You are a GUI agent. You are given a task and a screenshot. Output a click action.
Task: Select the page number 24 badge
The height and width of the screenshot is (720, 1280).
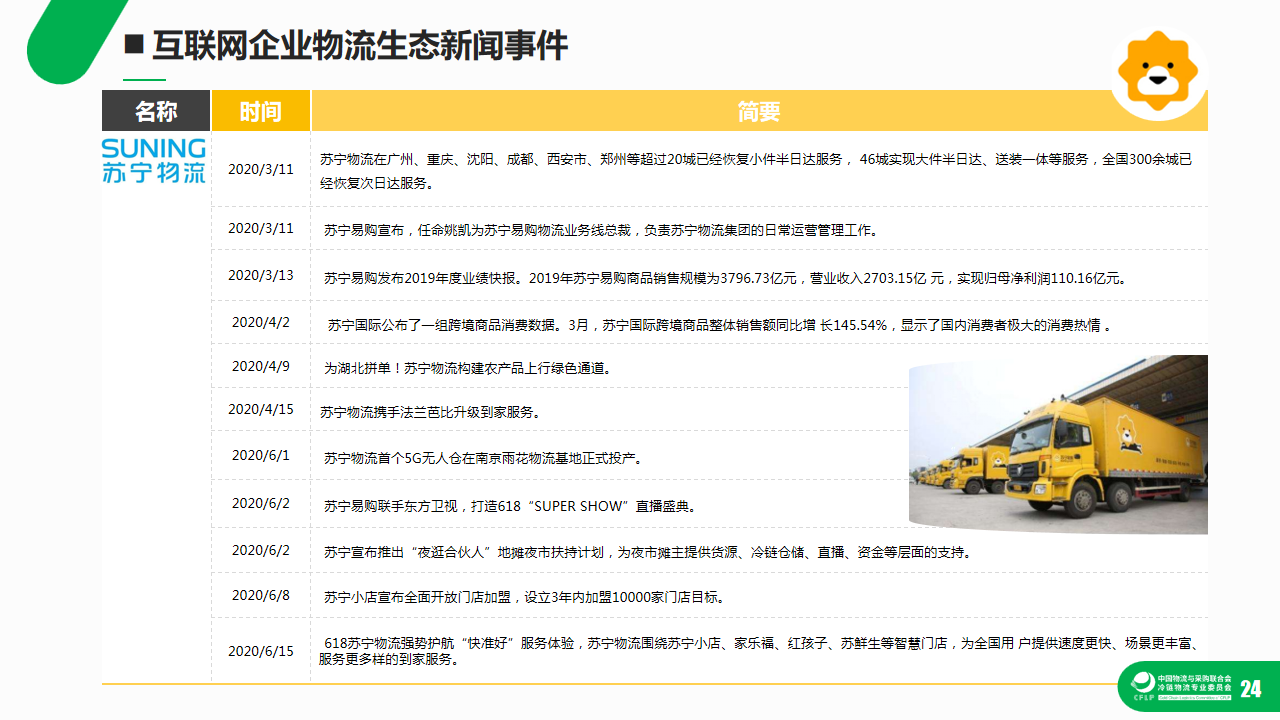click(x=1250, y=688)
